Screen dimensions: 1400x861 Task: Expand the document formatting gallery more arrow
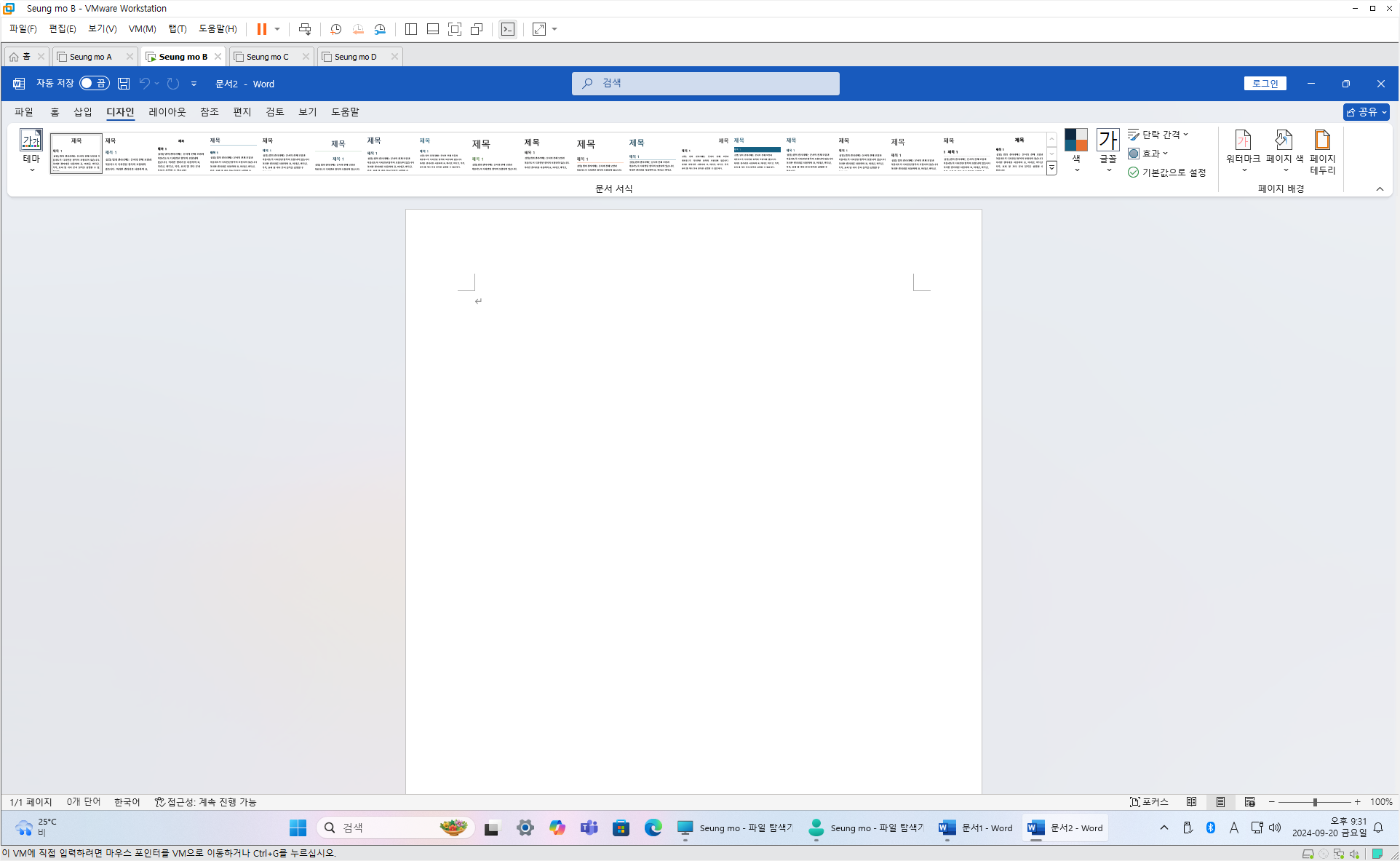(x=1051, y=168)
